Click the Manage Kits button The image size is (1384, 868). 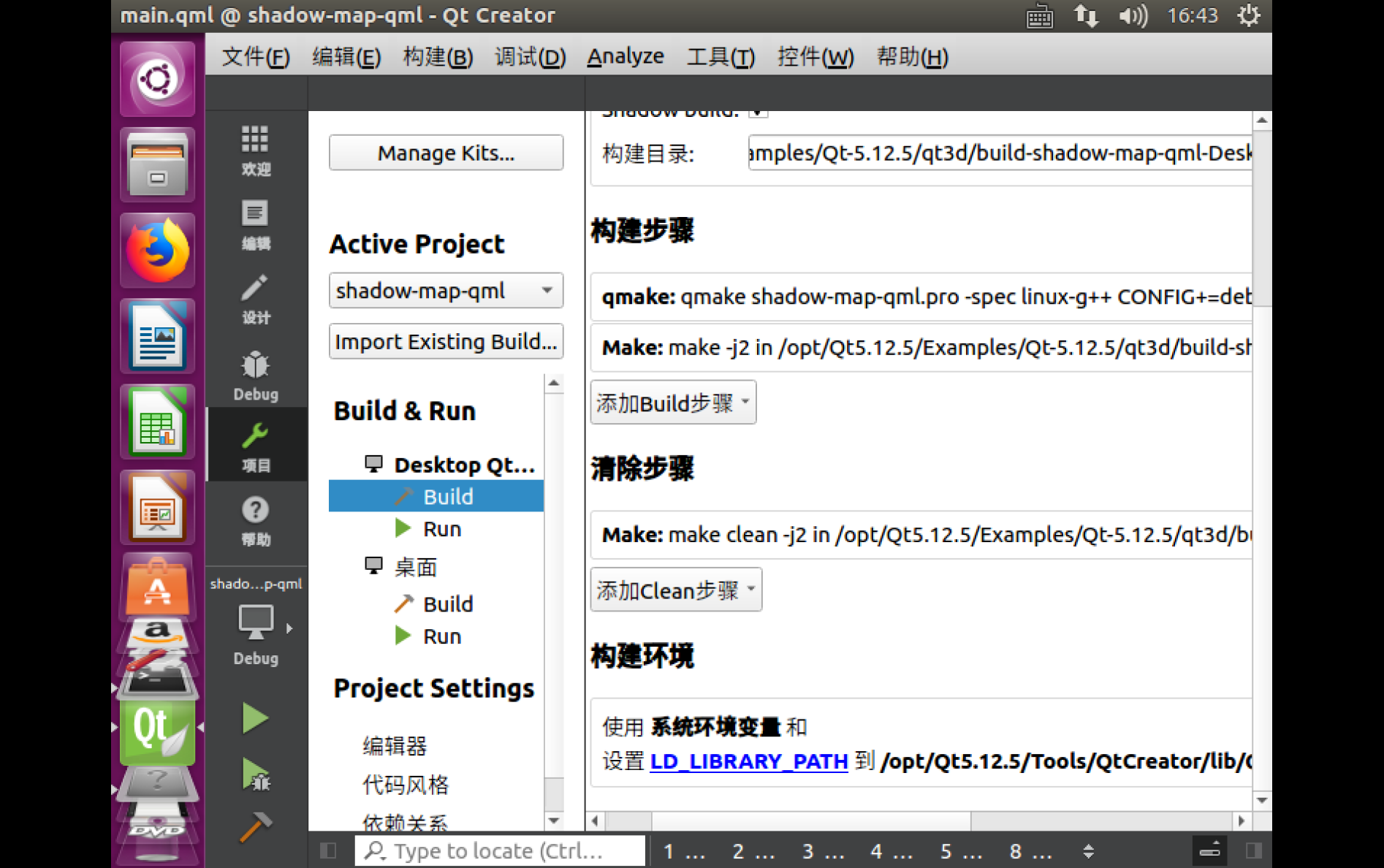[x=446, y=153]
